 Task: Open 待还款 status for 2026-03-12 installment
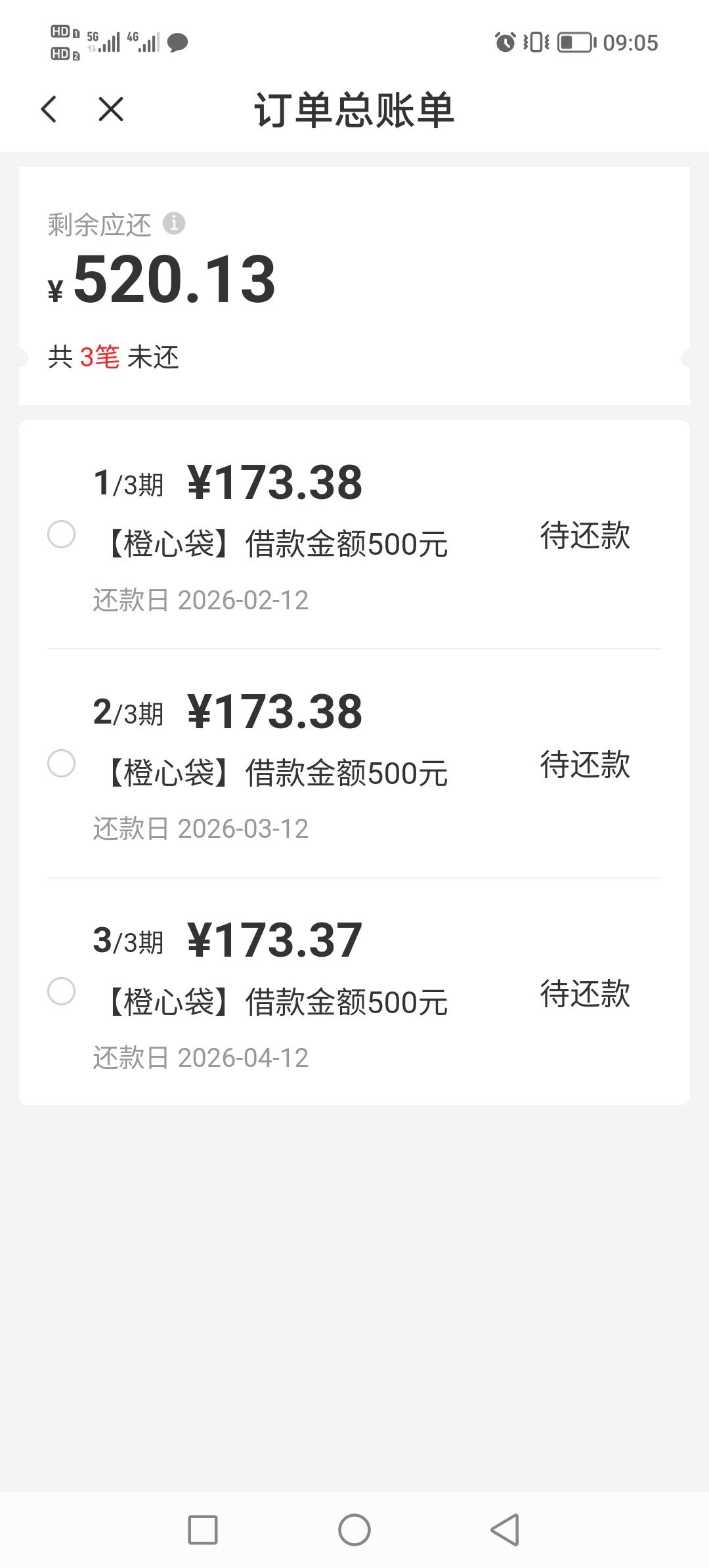[x=584, y=764]
